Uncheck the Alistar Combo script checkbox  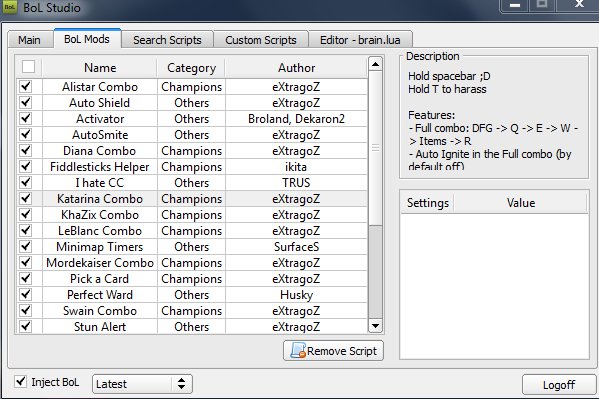[26, 86]
